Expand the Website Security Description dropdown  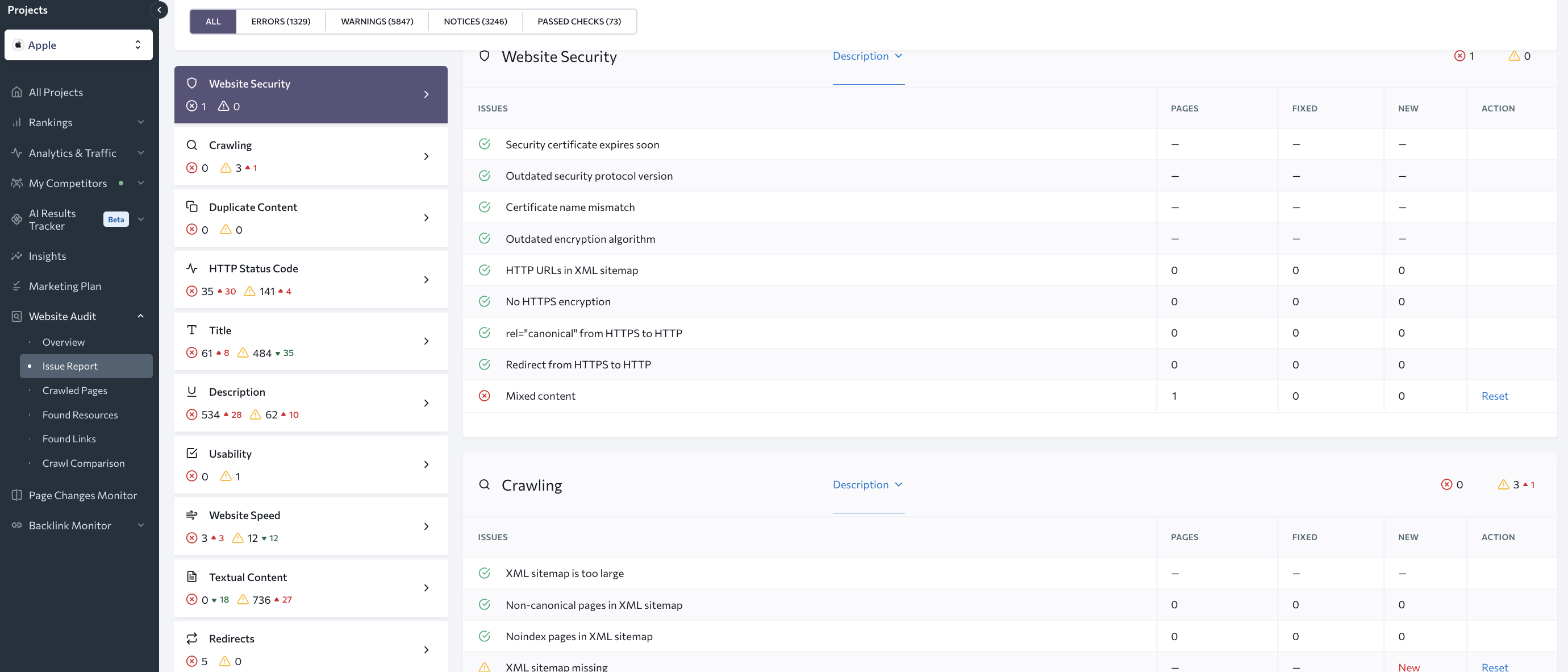tap(867, 56)
